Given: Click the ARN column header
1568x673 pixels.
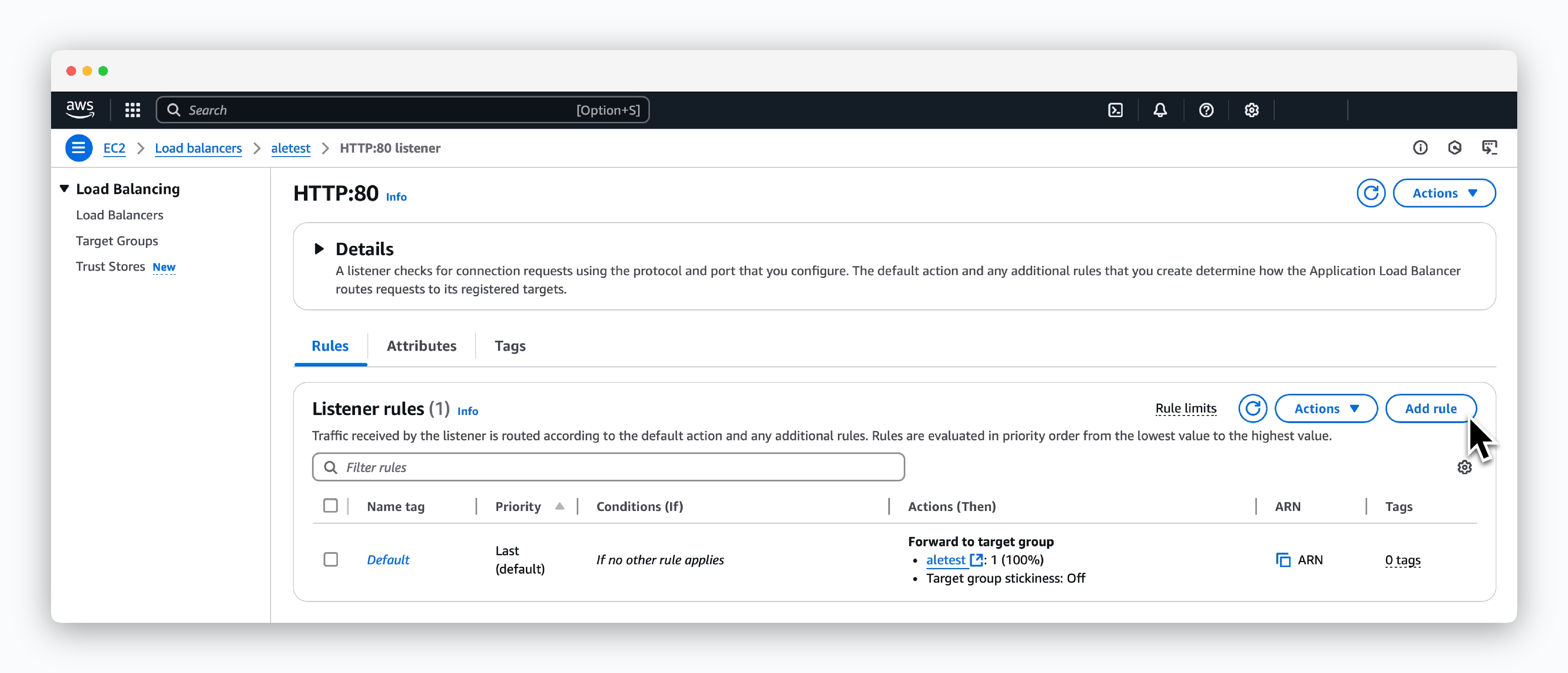Looking at the screenshot, I should pyautogui.click(x=1287, y=506).
